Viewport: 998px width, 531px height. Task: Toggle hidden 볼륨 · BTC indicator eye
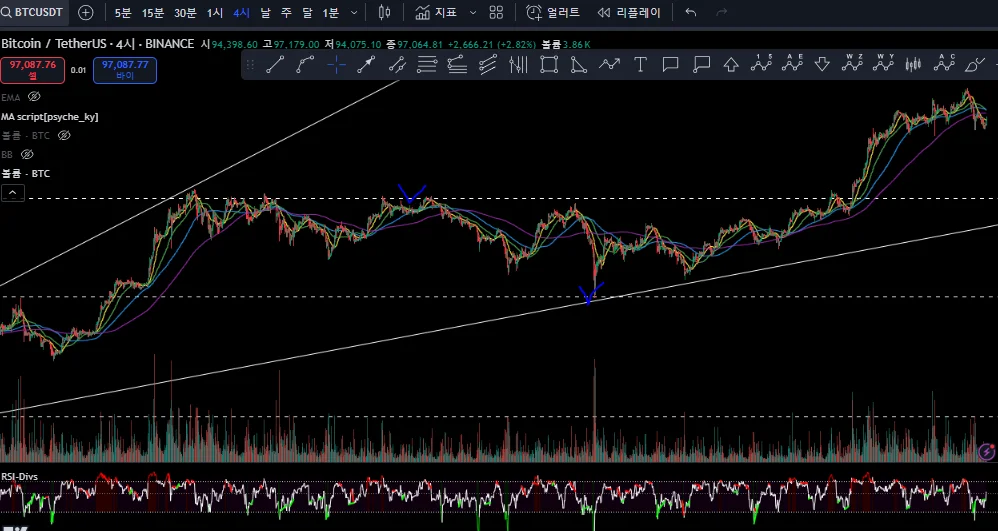click(x=64, y=135)
